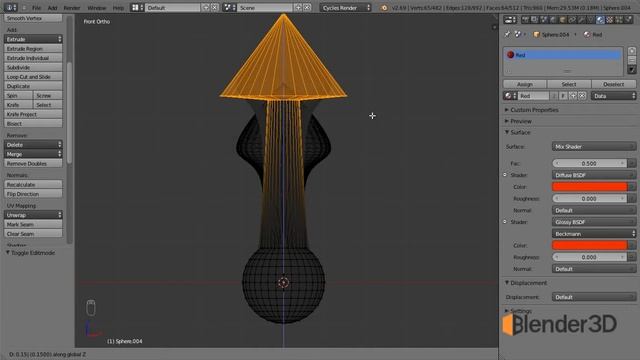Click the Deselect material button

(x=613, y=84)
